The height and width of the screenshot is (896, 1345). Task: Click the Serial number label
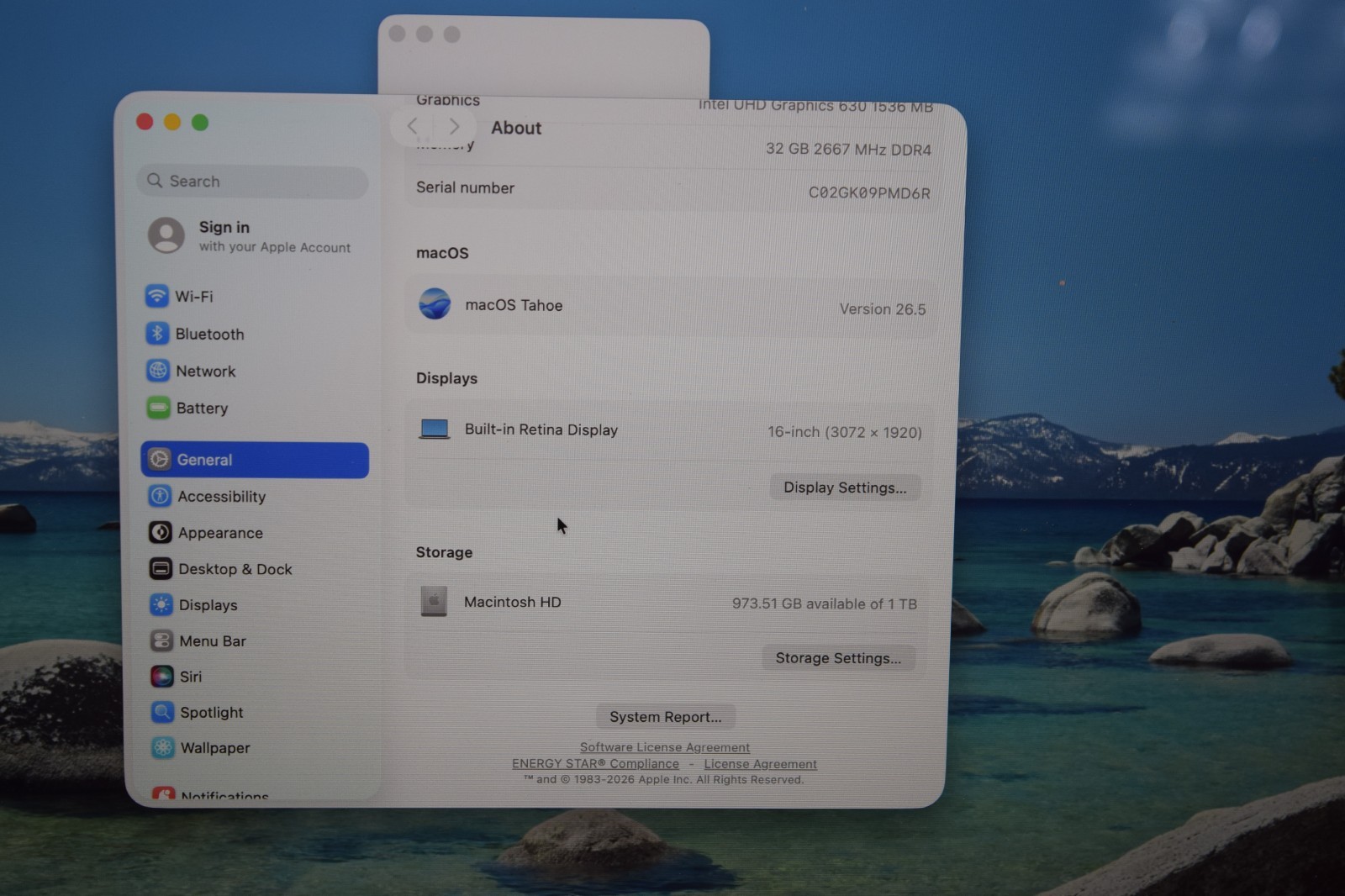465,187
